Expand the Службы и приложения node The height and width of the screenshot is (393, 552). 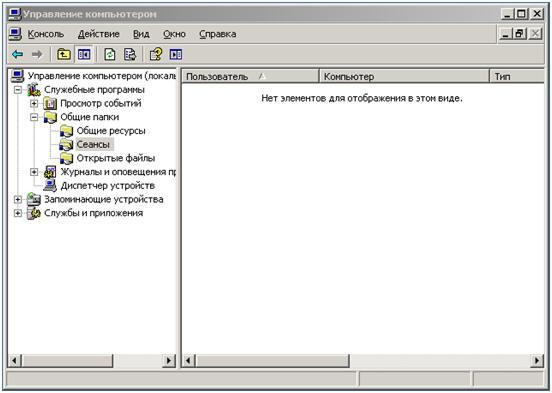tap(18, 213)
